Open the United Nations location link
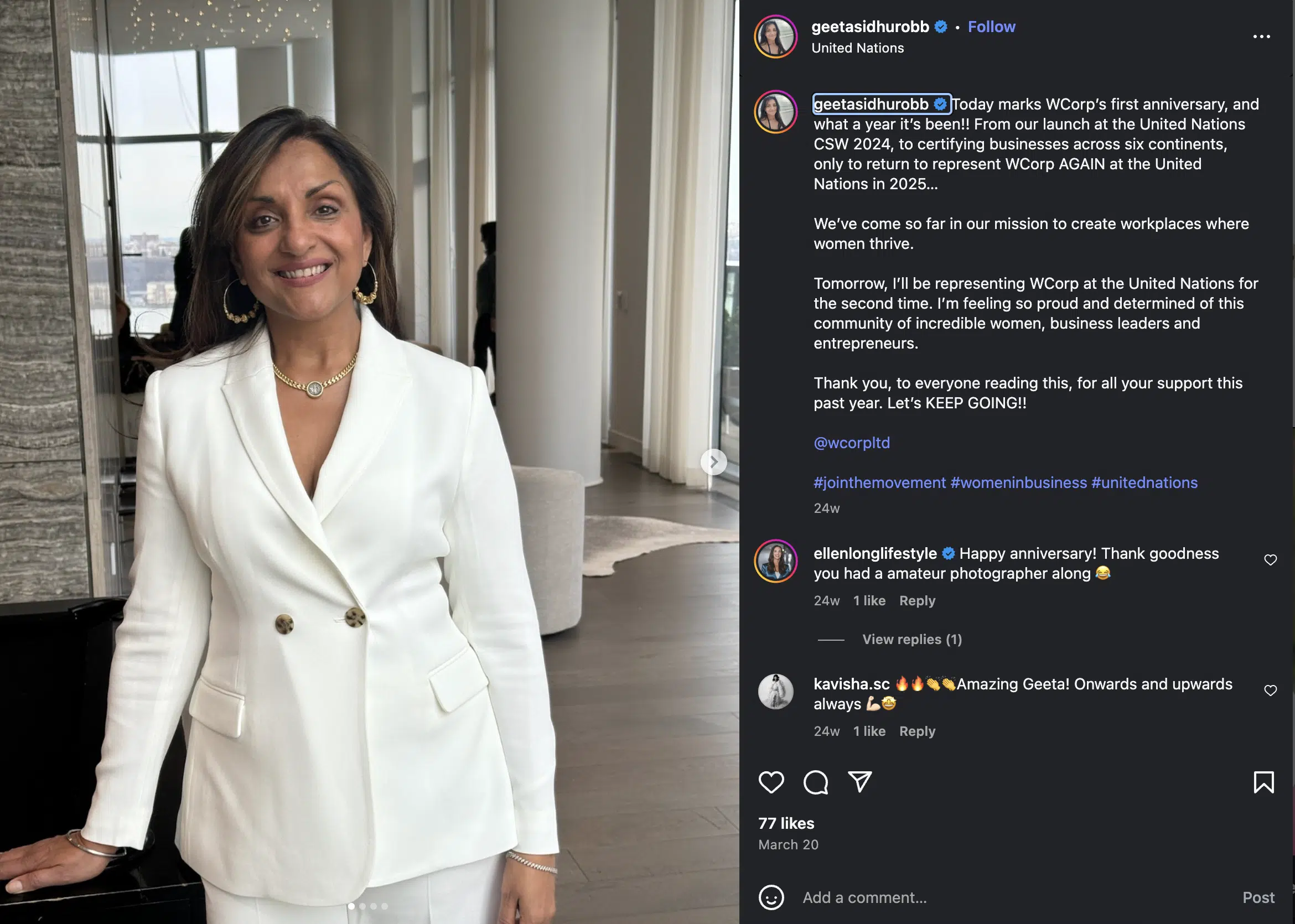Image resolution: width=1295 pixels, height=924 pixels. [x=857, y=48]
